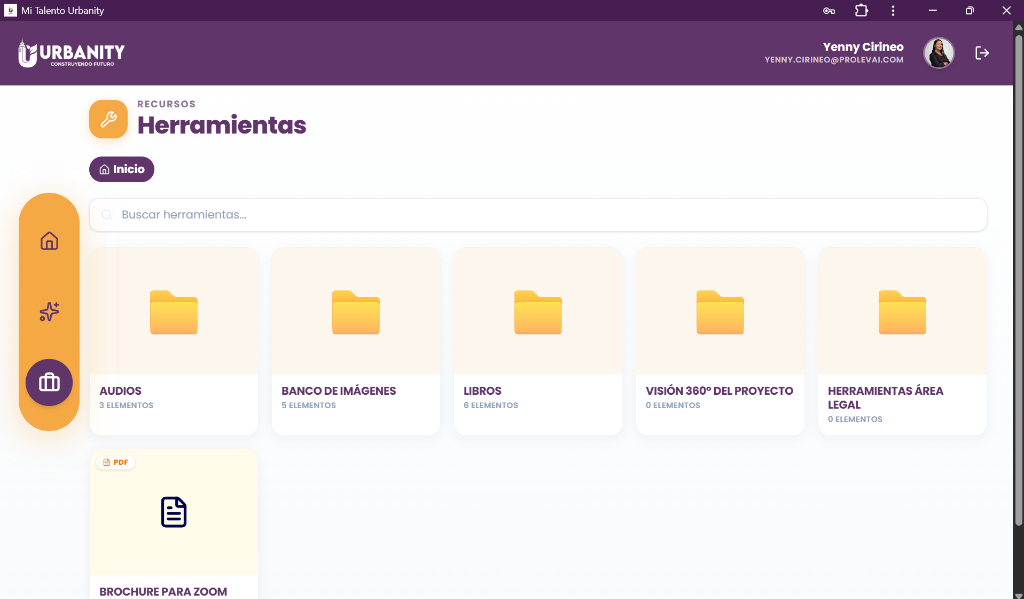
Task: Open the three-dot menu in the title bar
Action: tap(893, 10)
